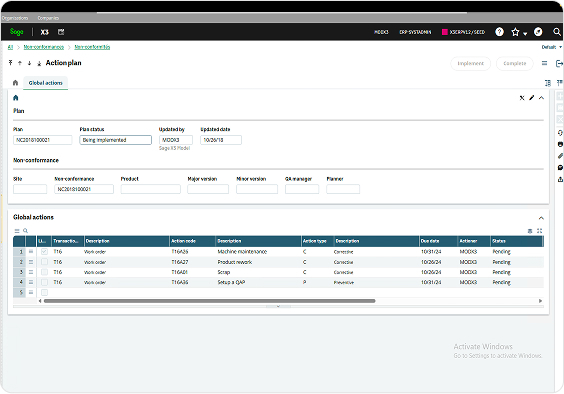Toggle checkbox on row 1 Machine maintenance
This screenshot has height=394, width=564.
[44, 252]
